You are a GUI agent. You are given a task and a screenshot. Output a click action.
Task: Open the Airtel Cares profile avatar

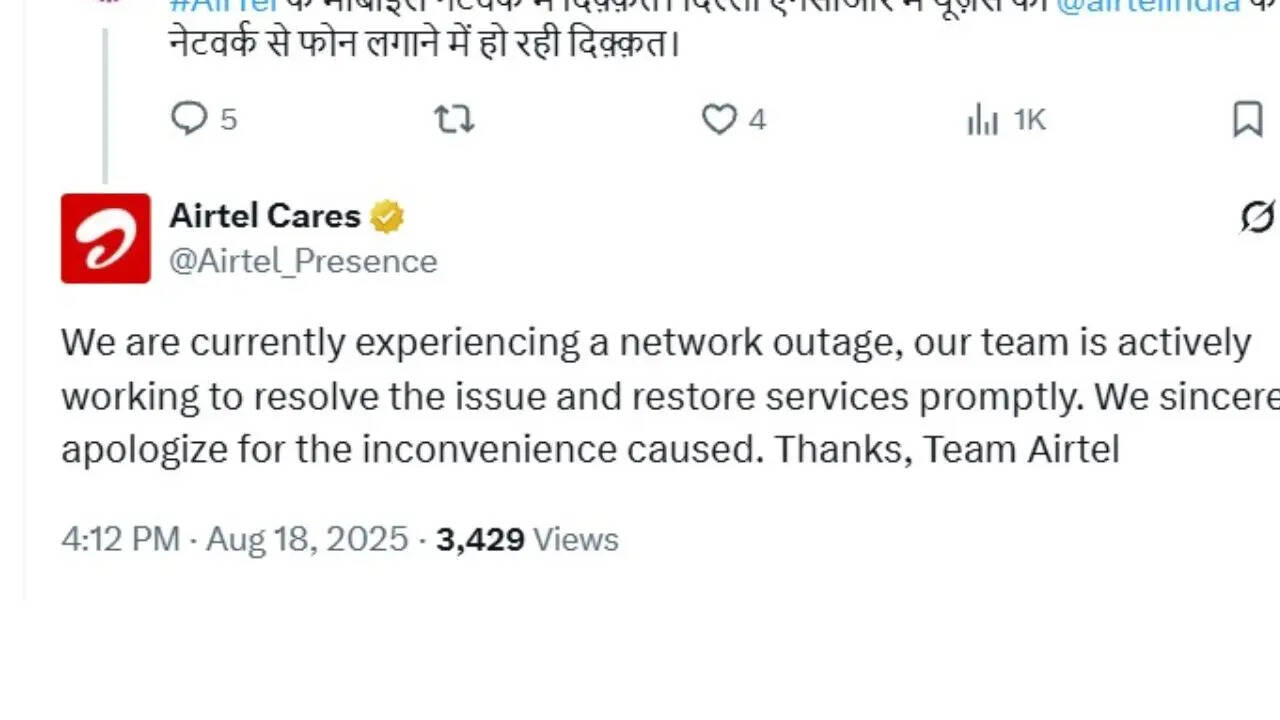(106, 238)
